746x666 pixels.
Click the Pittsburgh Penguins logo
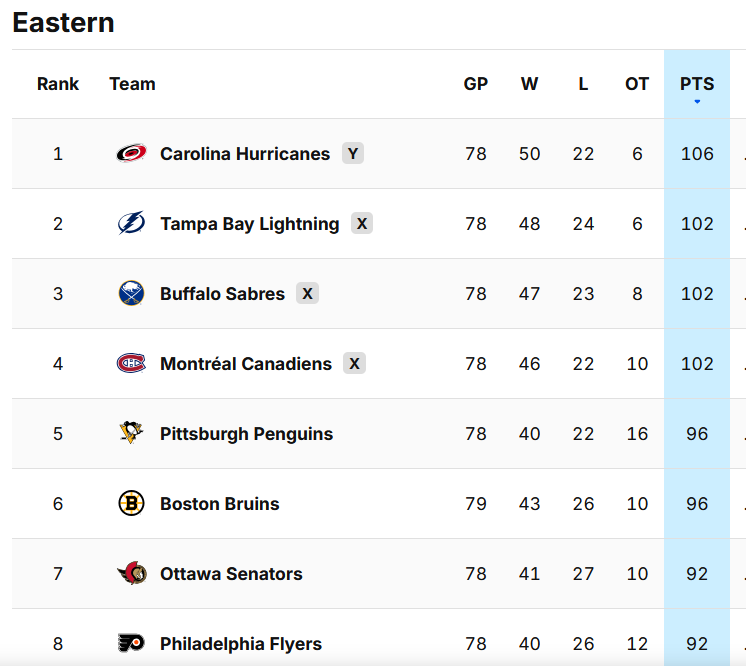point(131,434)
